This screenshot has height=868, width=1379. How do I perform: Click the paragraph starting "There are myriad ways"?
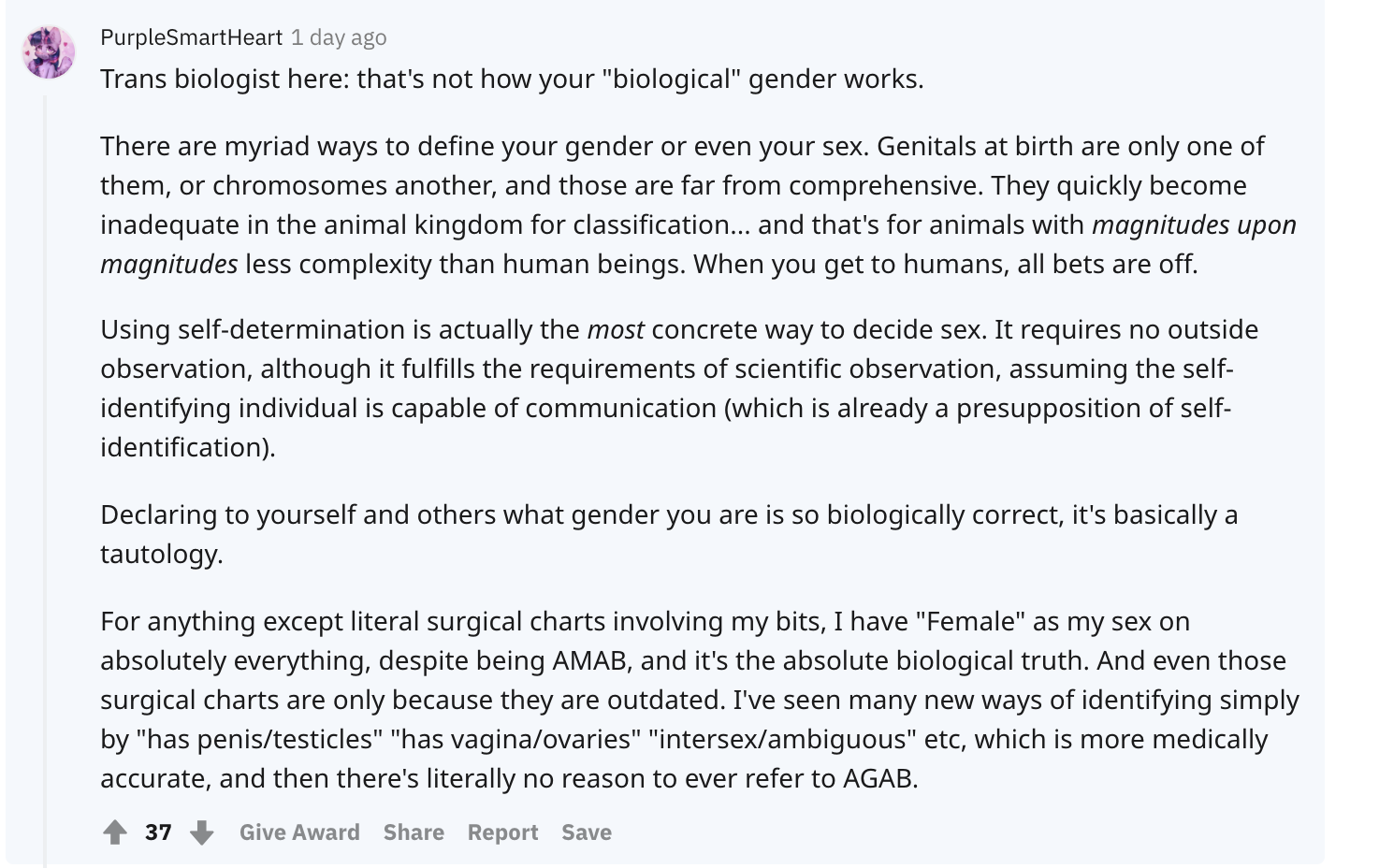pos(698,205)
